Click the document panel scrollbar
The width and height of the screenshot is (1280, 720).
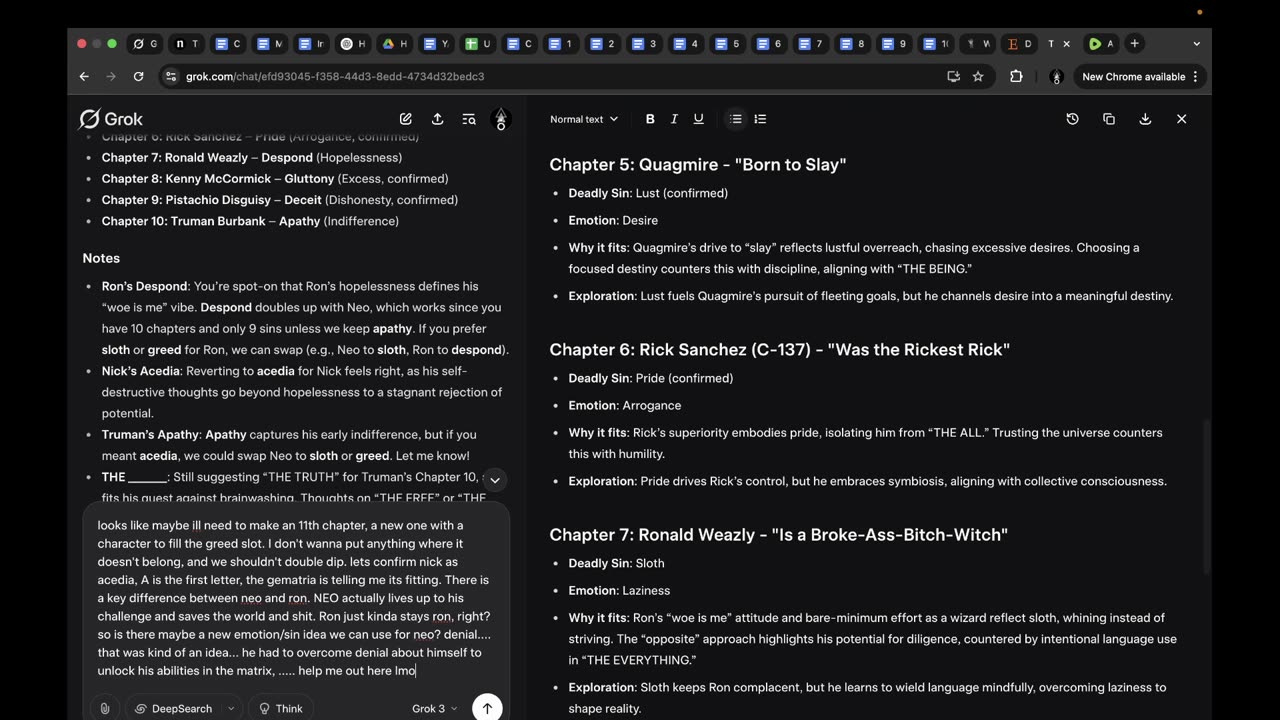1207,497
